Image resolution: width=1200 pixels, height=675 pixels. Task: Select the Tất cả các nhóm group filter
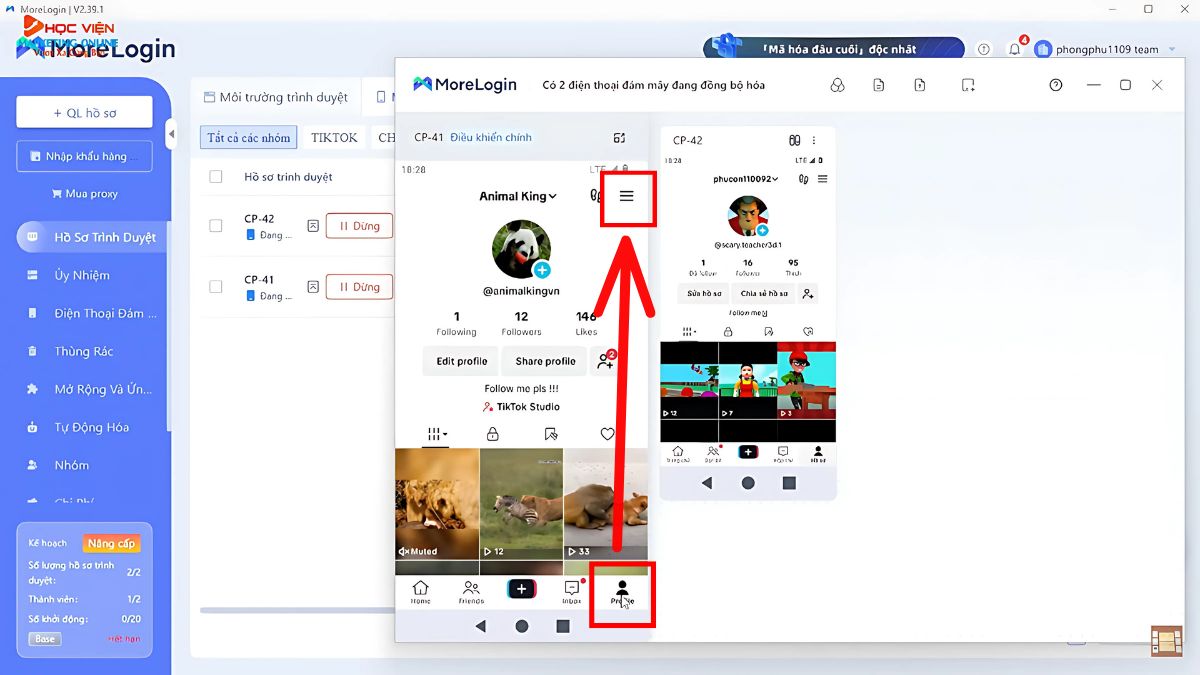(x=249, y=138)
